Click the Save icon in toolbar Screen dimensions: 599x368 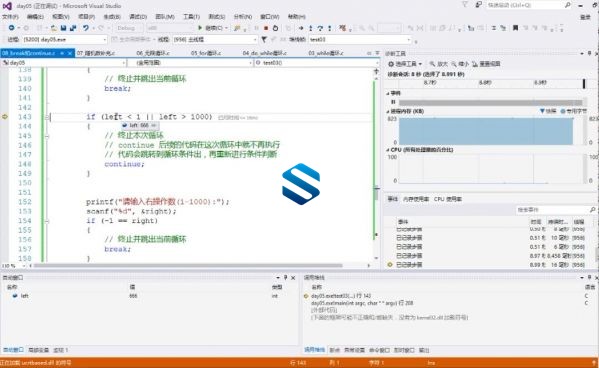(x=63, y=28)
